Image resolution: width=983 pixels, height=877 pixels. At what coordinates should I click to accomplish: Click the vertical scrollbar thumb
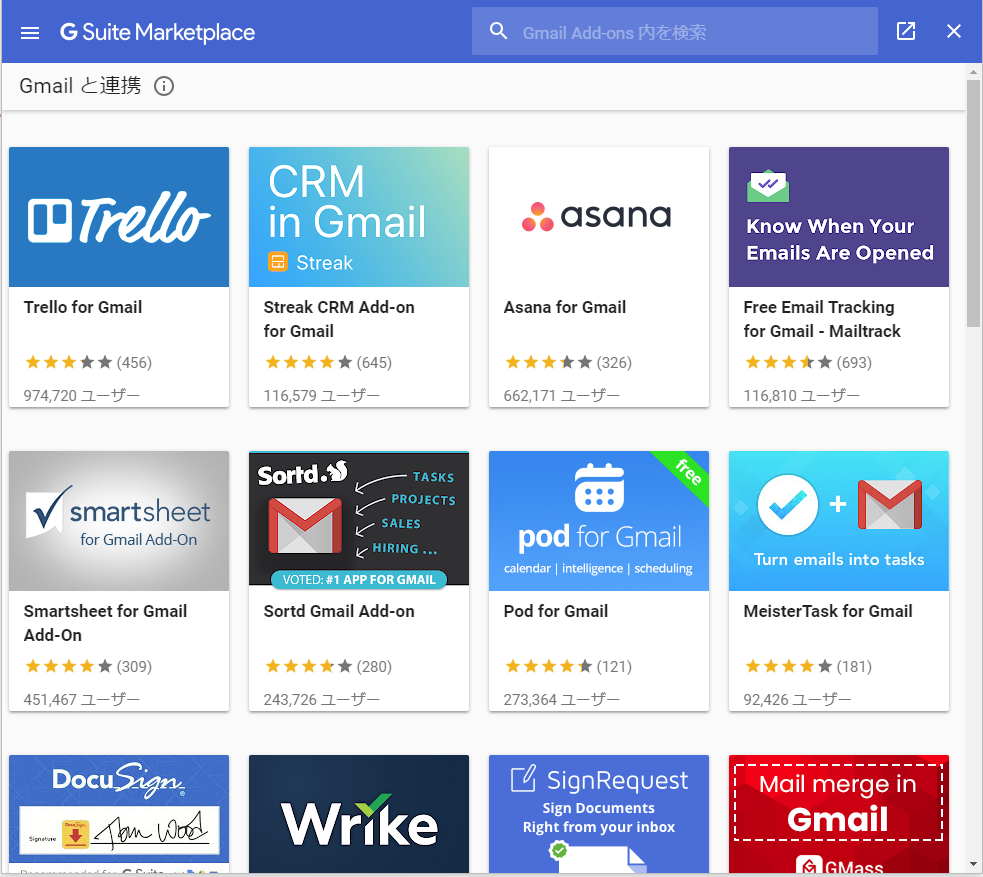click(973, 203)
